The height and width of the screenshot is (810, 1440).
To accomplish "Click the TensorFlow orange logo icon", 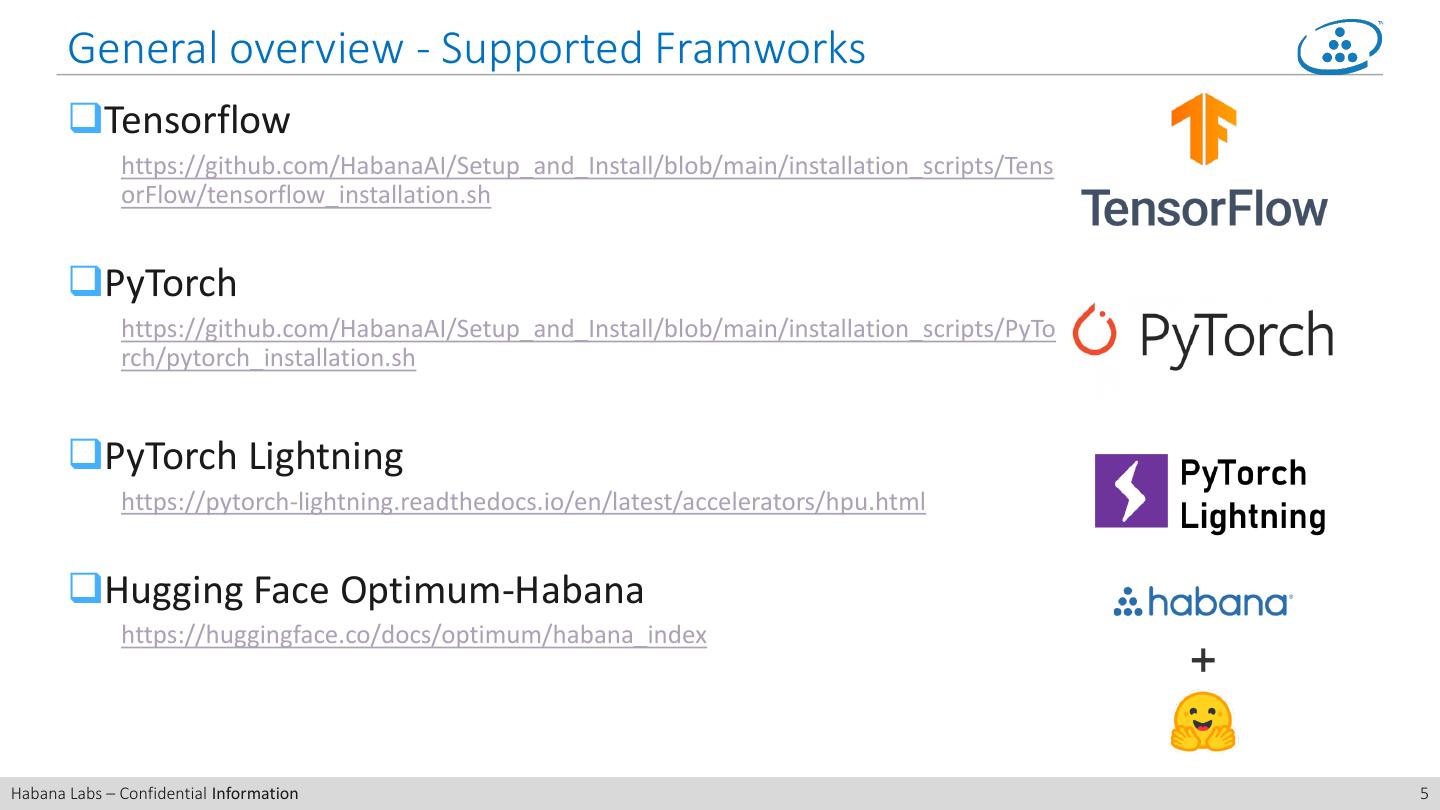I will [x=1204, y=128].
